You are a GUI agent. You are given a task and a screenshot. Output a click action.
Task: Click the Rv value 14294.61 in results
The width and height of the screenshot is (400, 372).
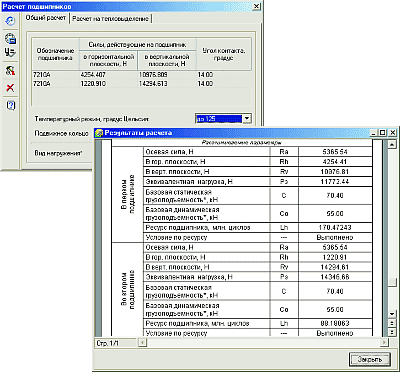coord(335,267)
